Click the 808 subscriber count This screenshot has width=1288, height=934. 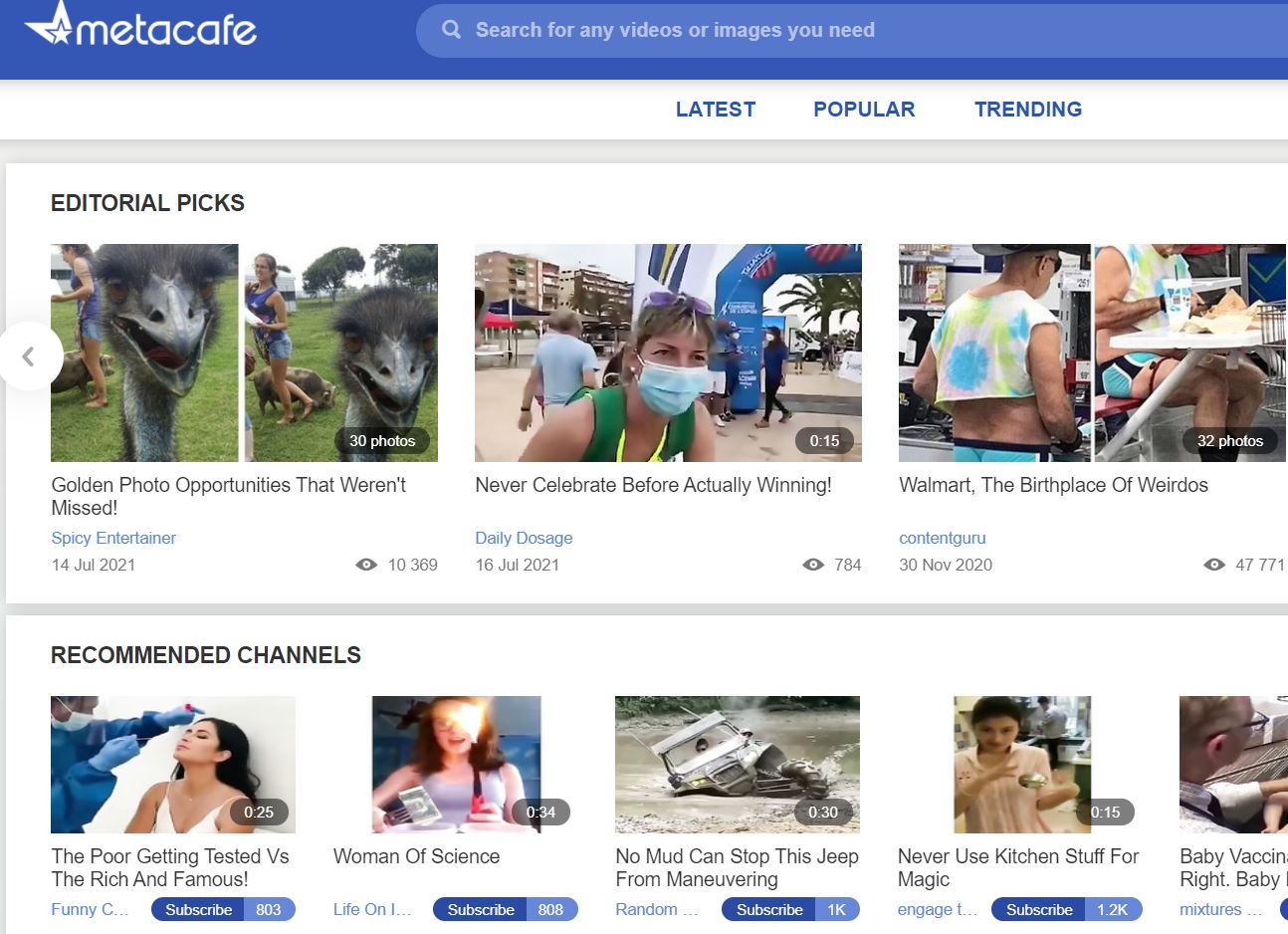click(550, 909)
